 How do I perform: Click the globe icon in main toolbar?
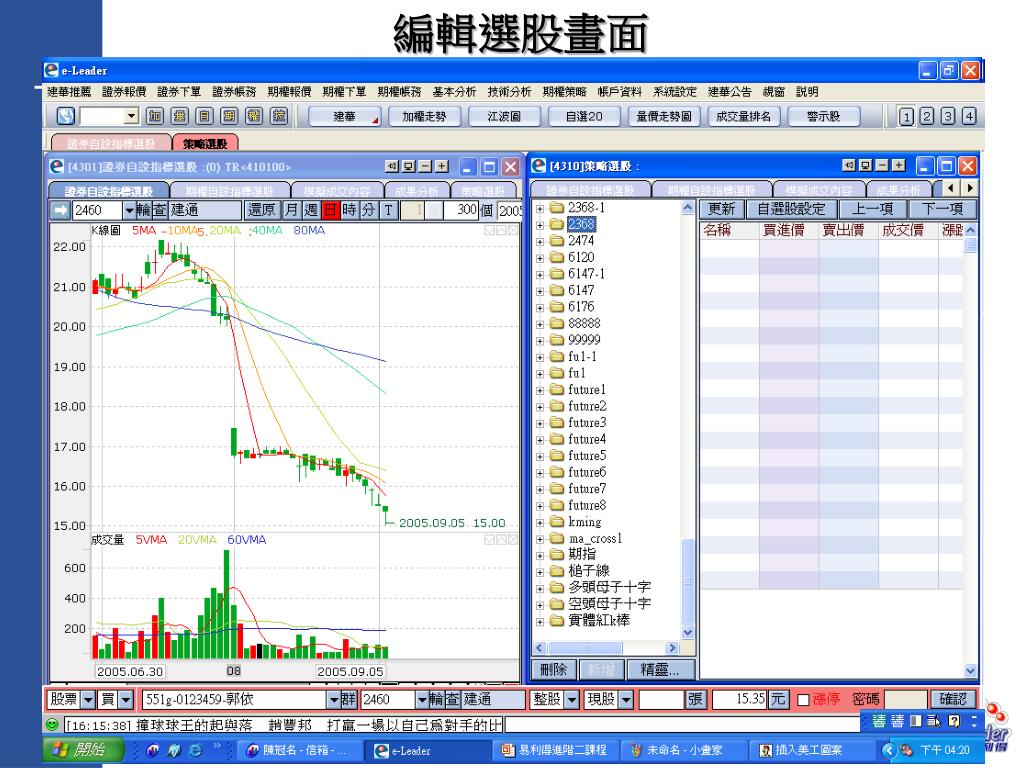(x=65, y=116)
